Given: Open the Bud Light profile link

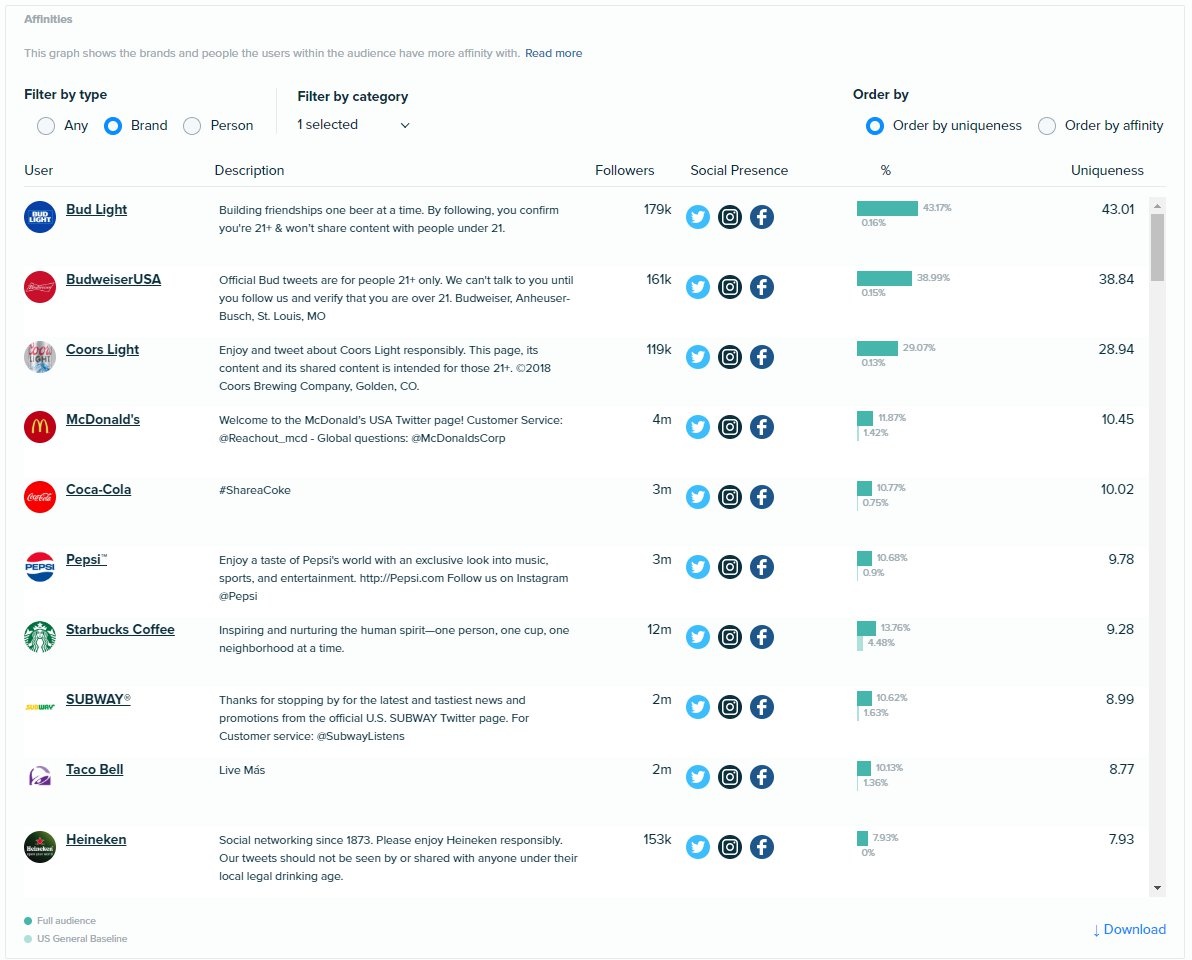Looking at the screenshot, I should click(97, 209).
